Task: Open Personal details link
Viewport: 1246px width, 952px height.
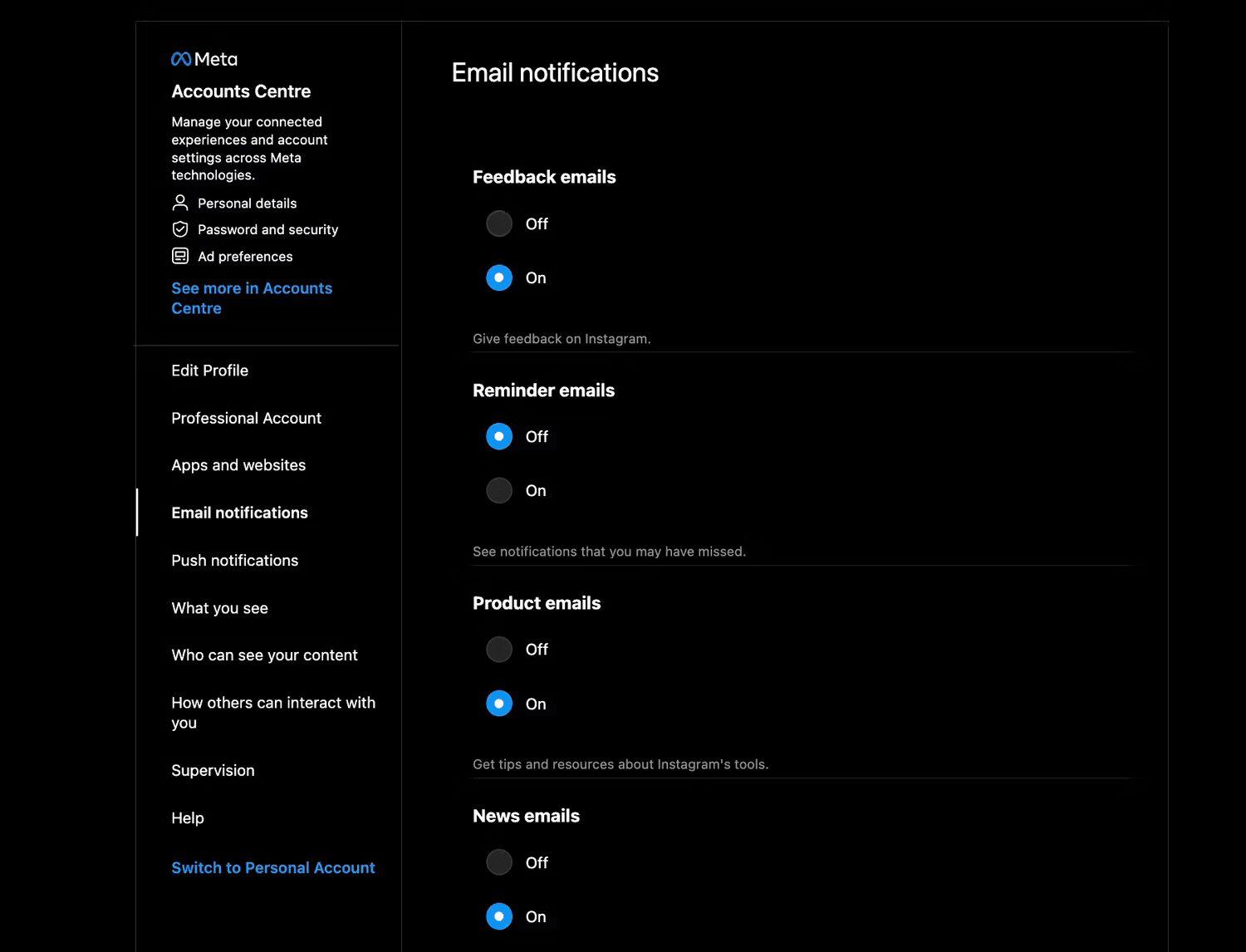Action: point(247,203)
